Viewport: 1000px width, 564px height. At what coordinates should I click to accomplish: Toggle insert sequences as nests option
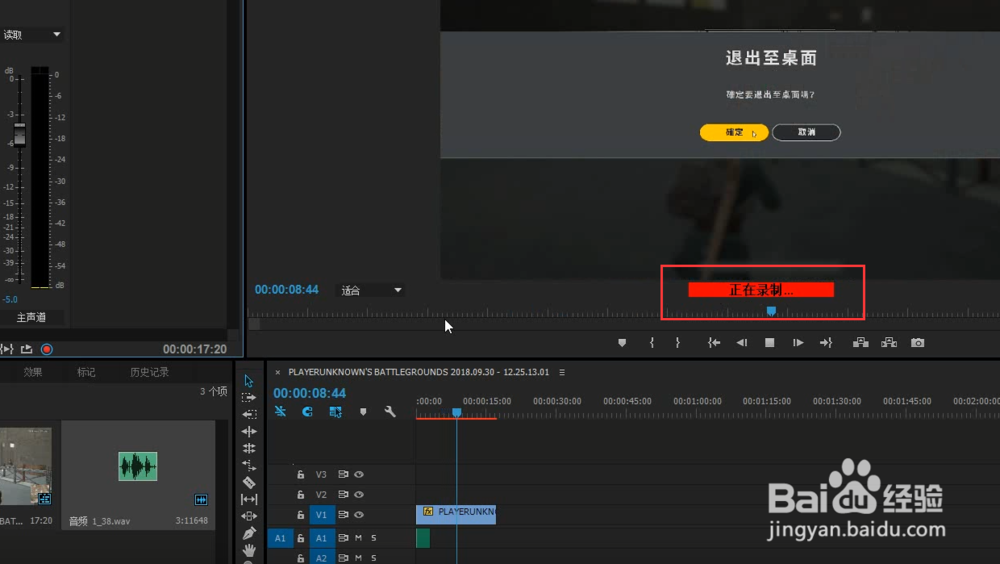[x=280, y=412]
